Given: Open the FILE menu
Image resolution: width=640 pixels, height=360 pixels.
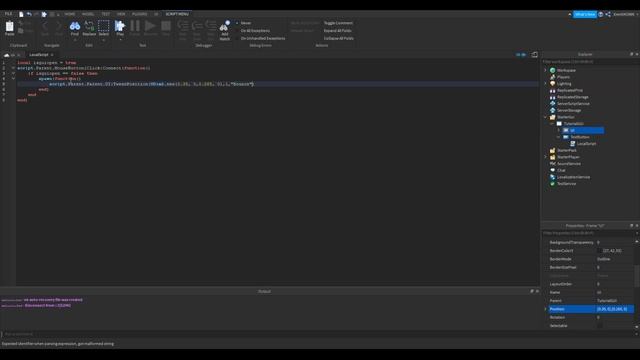Looking at the screenshot, I should pyautogui.click(x=8, y=14).
